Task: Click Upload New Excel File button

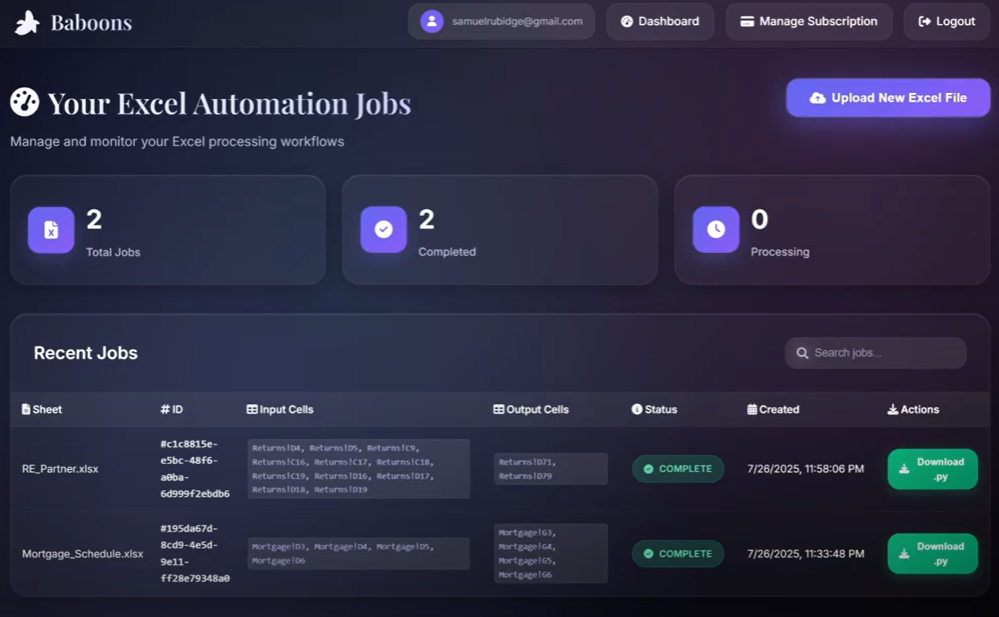Action: (888, 98)
